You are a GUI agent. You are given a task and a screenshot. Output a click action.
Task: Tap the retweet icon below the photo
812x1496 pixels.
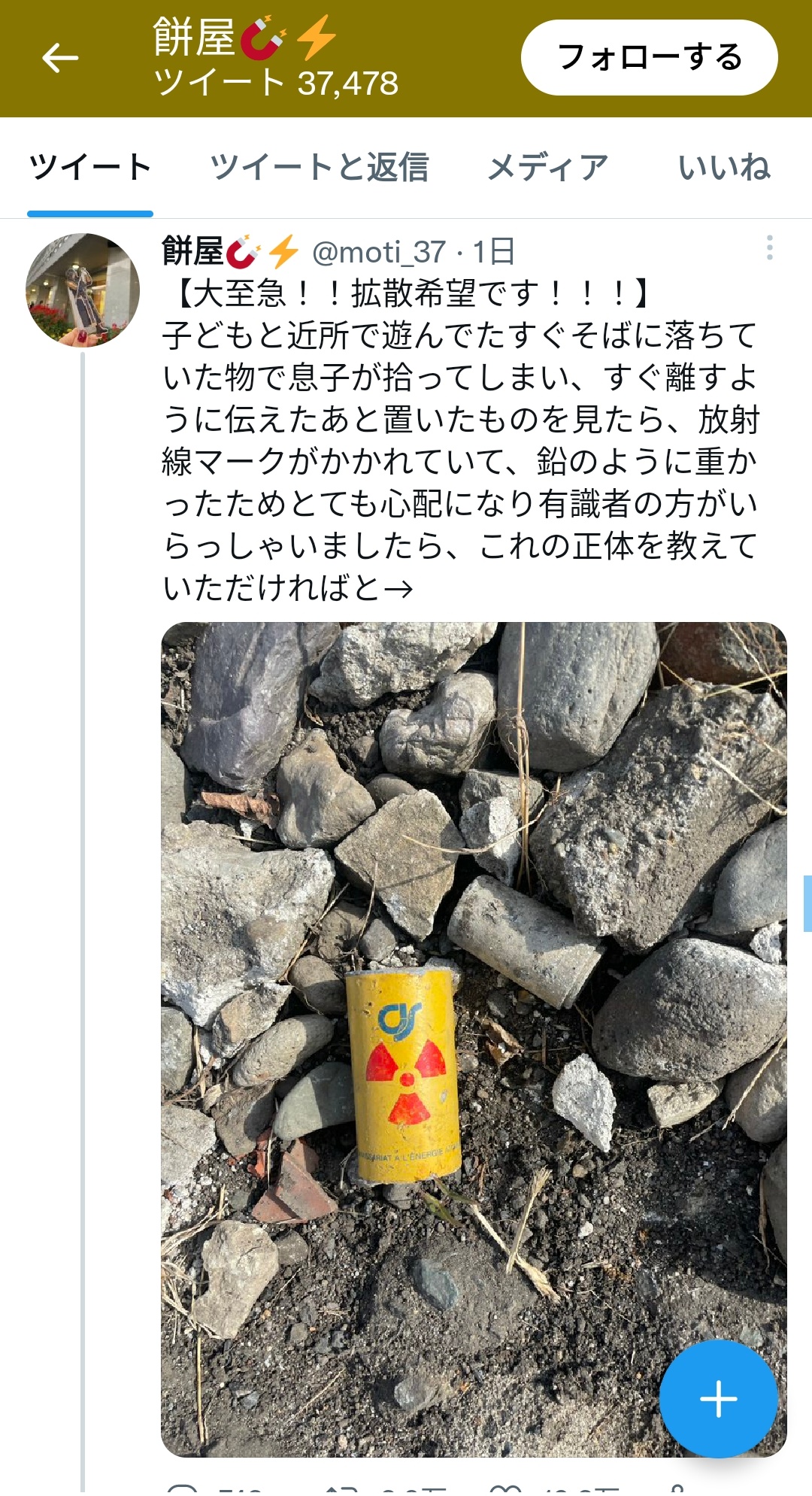[342, 1490]
